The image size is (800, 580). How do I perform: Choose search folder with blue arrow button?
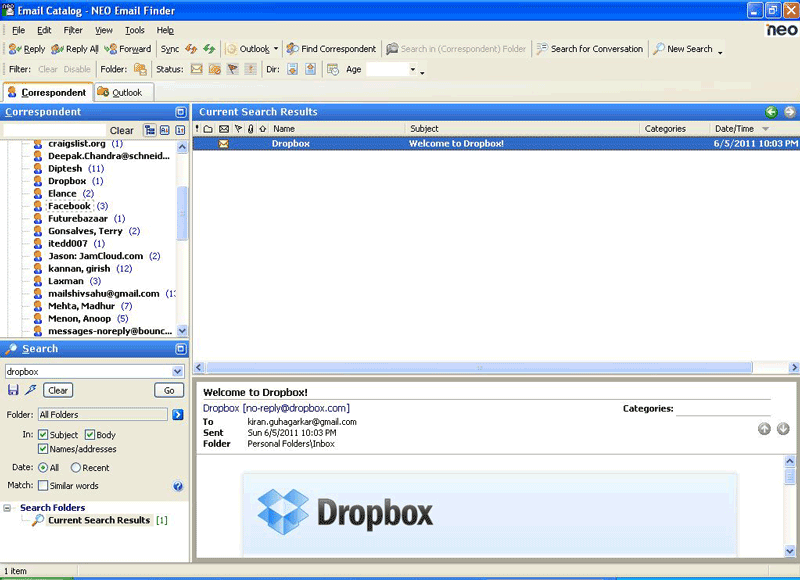[x=178, y=415]
